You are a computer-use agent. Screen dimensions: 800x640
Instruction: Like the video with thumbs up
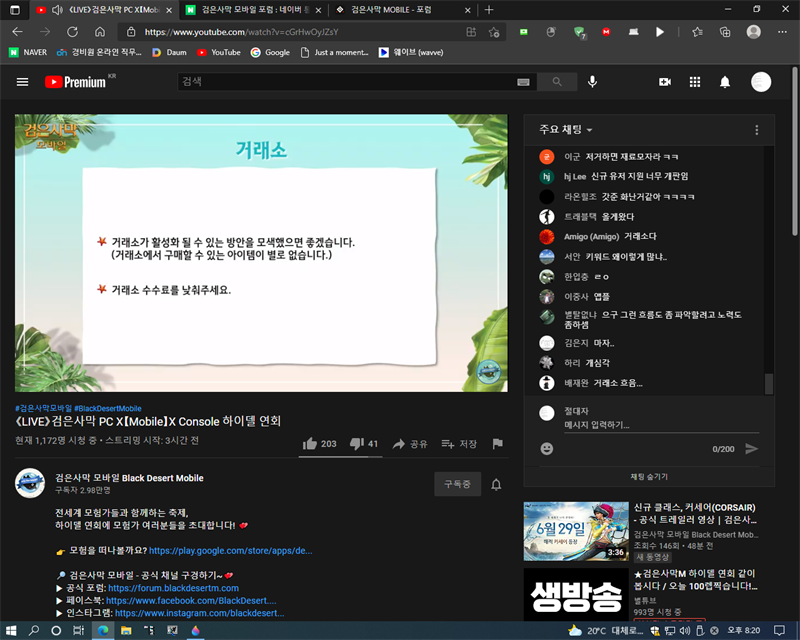310,444
